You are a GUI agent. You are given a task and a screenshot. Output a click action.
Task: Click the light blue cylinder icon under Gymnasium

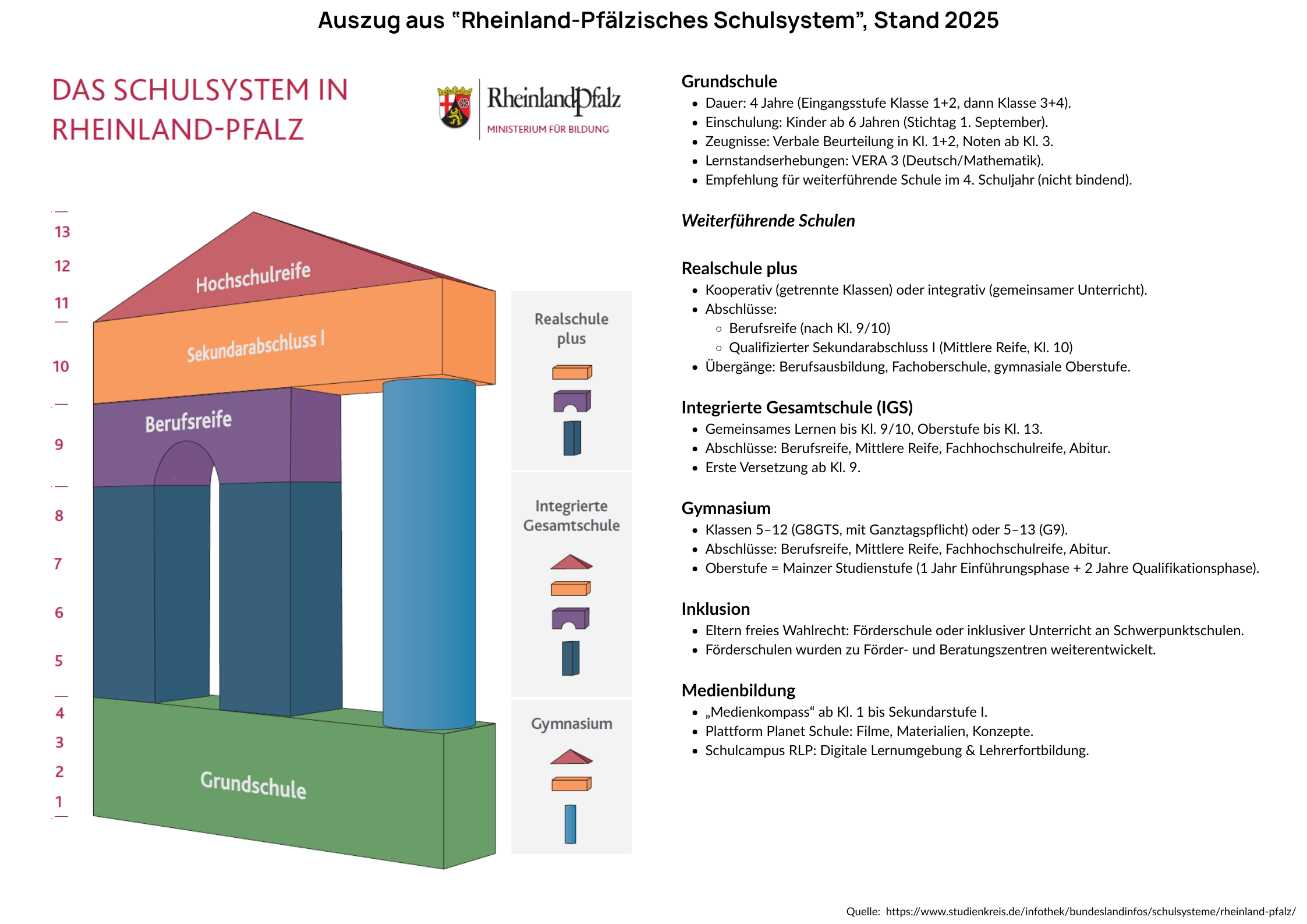point(571,824)
